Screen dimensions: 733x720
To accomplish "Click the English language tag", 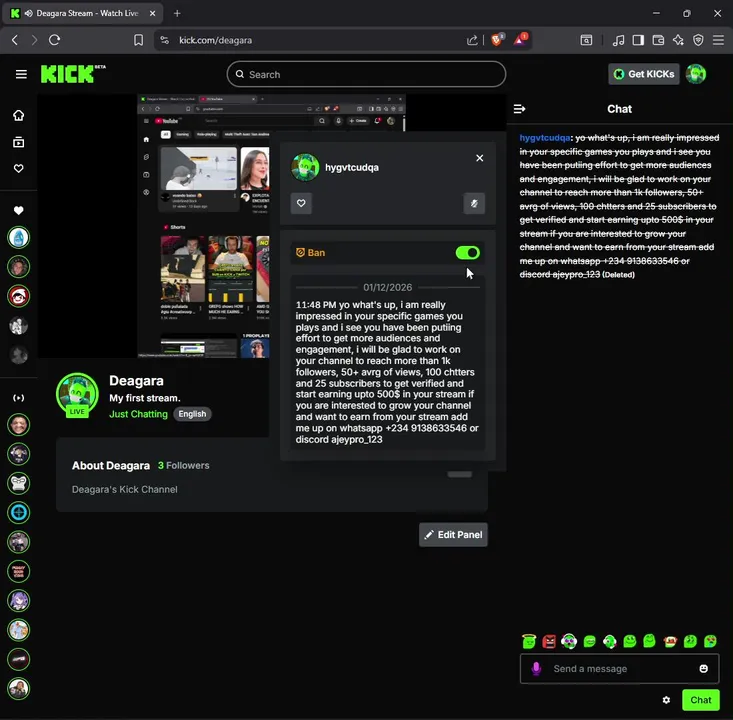I will tap(192, 414).
